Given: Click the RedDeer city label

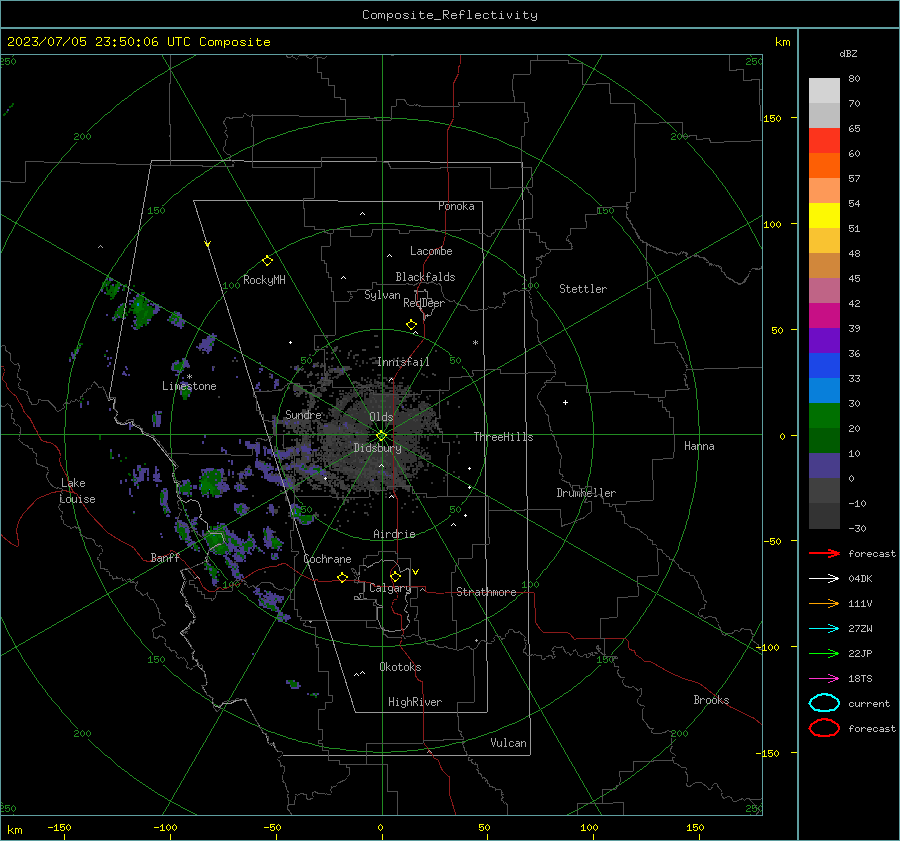Looking at the screenshot, I should tap(424, 303).
